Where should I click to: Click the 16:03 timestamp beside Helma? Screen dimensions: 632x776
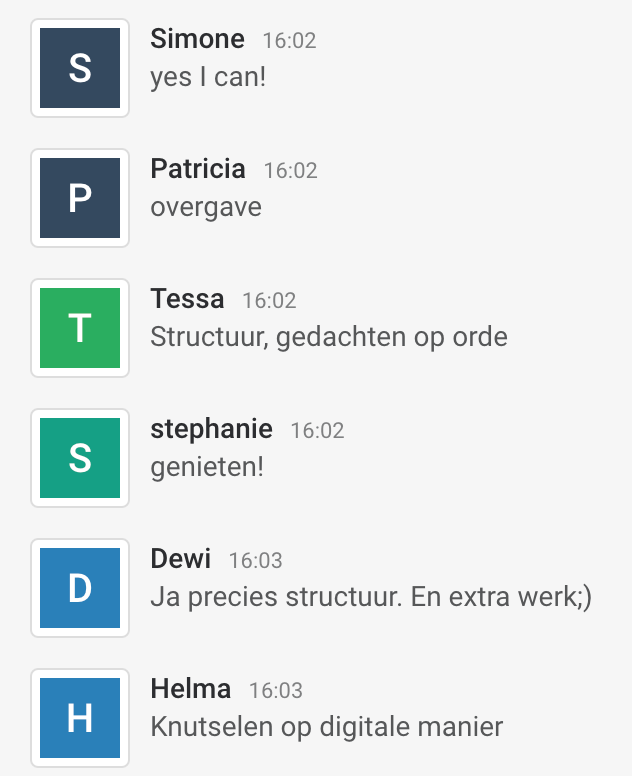pyautogui.click(x=275, y=690)
